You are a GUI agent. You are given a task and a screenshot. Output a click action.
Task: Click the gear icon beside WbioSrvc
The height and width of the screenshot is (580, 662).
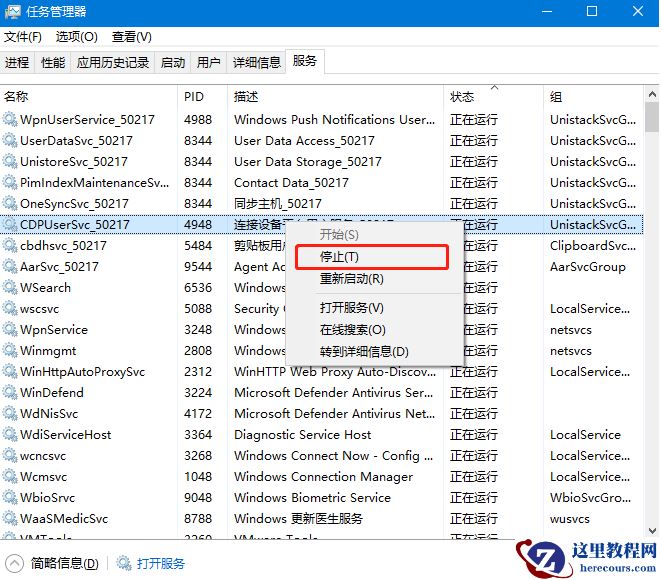coord(10,498)
